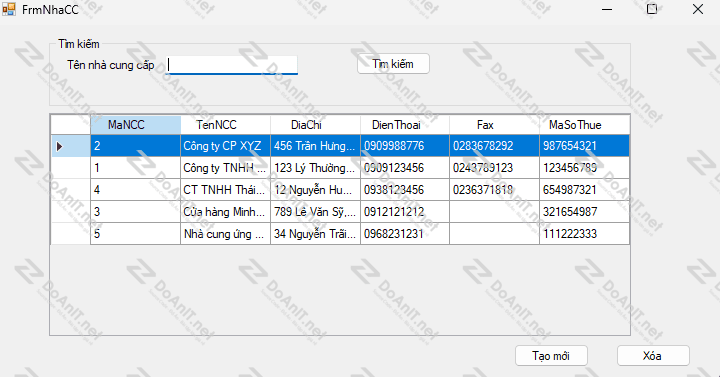Click the current row arrow indicator

click(59, 146)
